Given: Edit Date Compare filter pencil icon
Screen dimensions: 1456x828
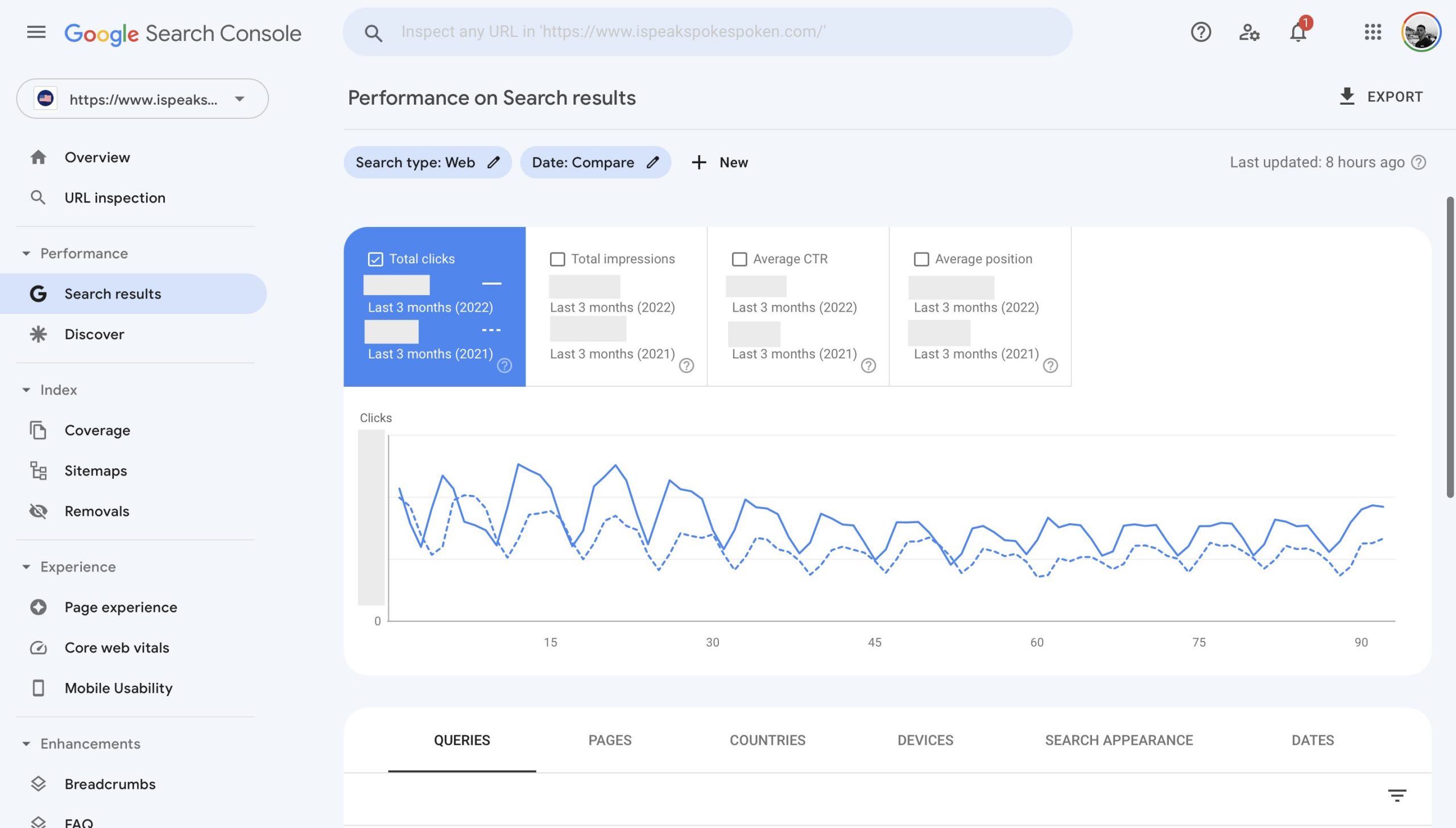Looking at the screenshot, I should point(653,163).
